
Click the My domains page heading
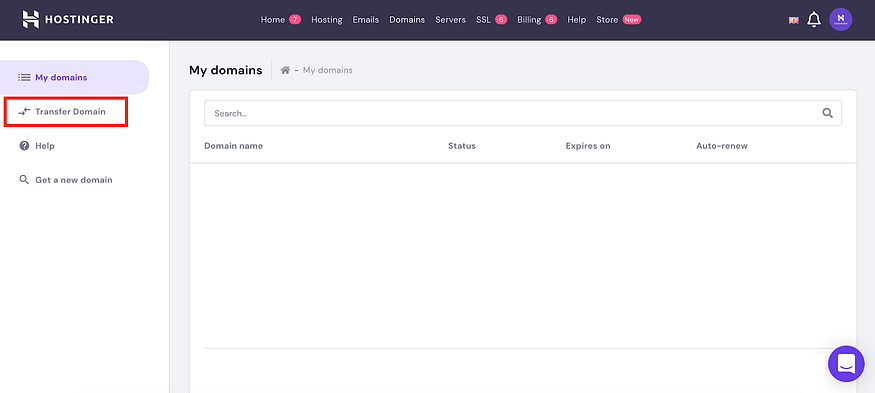click(225, 70)
